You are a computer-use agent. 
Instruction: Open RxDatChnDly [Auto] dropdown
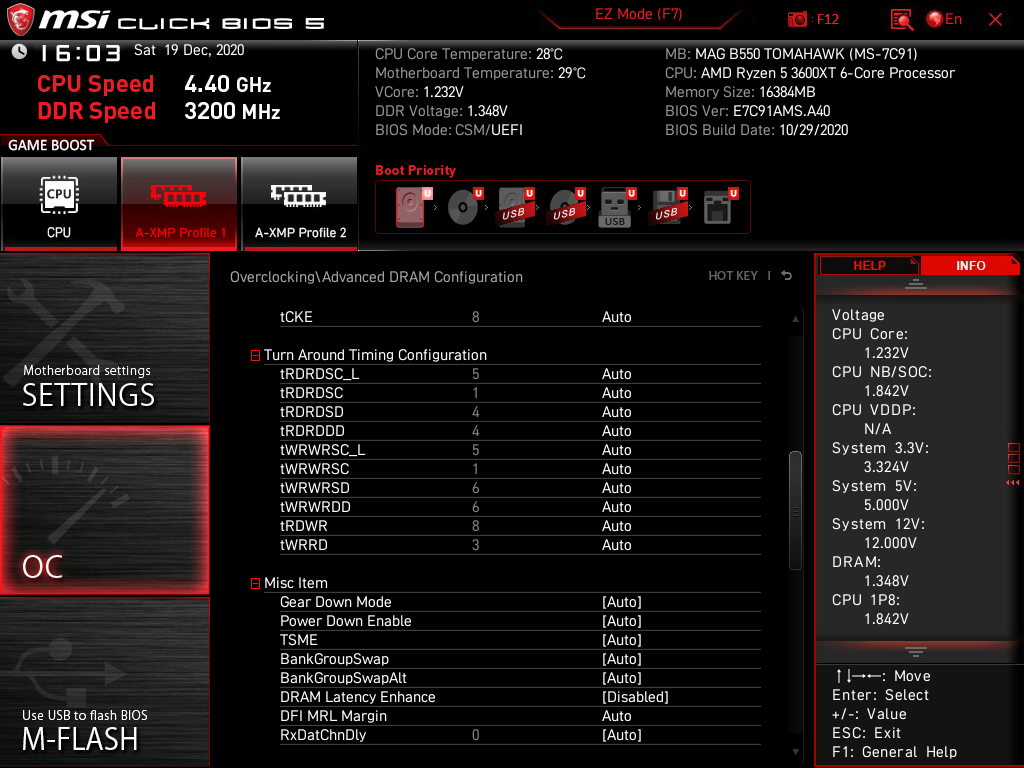tap(622, 735)
